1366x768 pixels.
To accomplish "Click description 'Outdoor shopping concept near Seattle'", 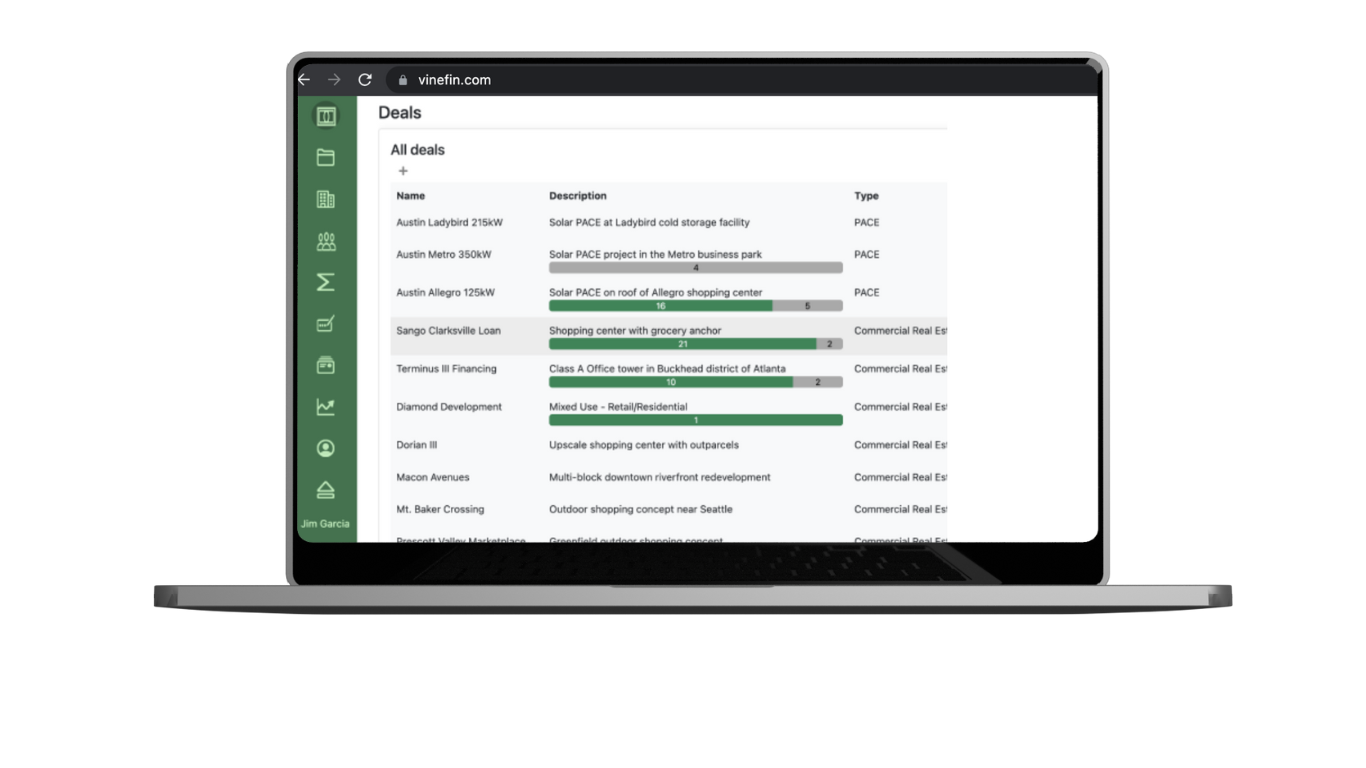I will coord(641,509).
